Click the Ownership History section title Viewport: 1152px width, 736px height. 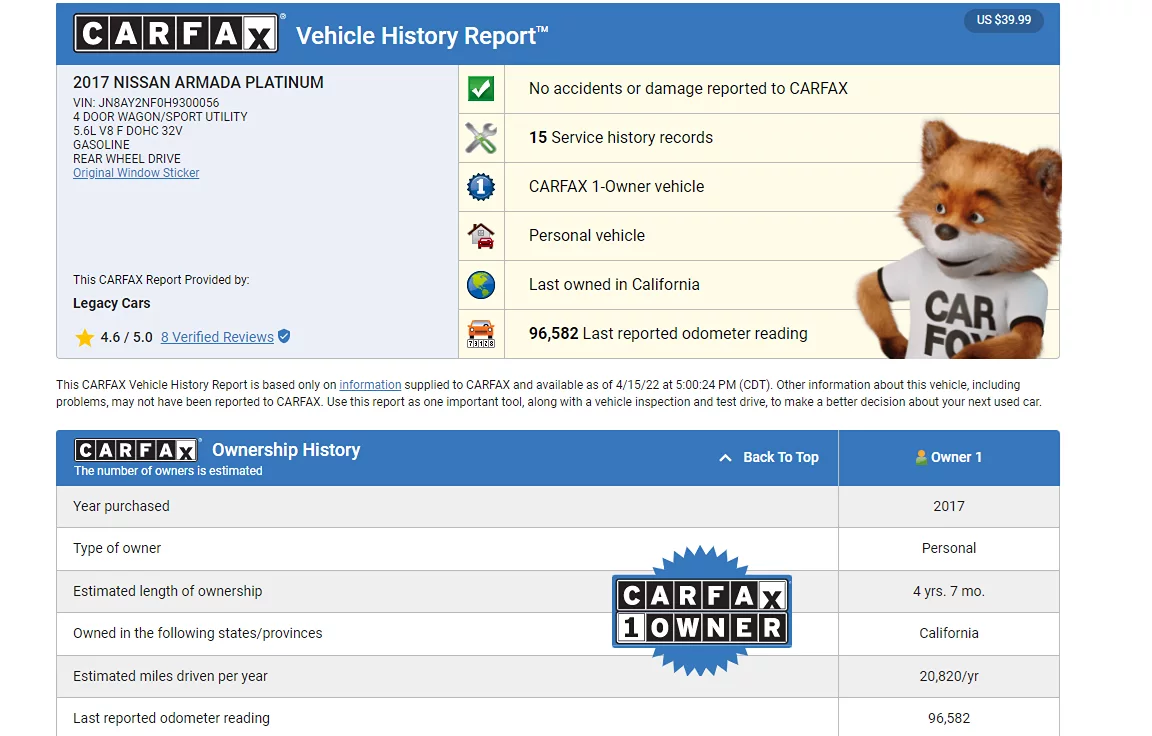pyautogui.click(x=286, y=450)
